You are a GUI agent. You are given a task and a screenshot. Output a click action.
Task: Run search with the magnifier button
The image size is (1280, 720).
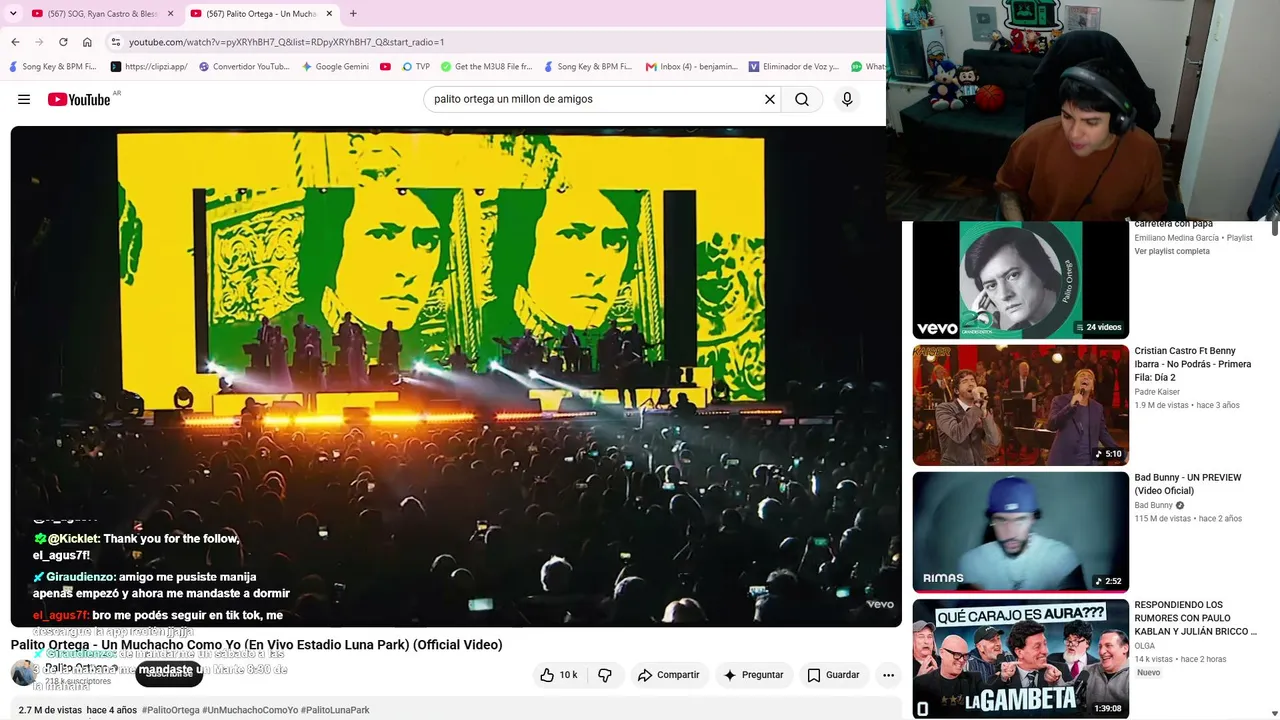(802, 99)
